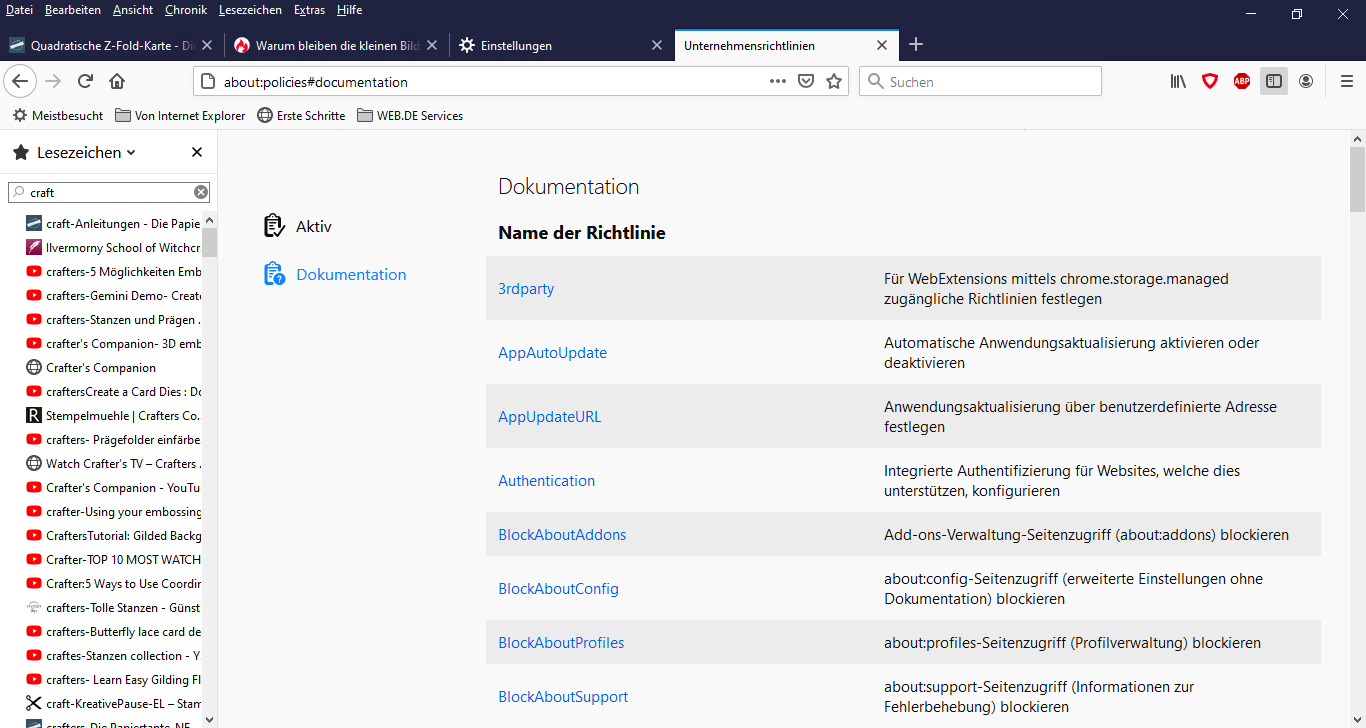Select the Aktiv policies section

(313, 227)
